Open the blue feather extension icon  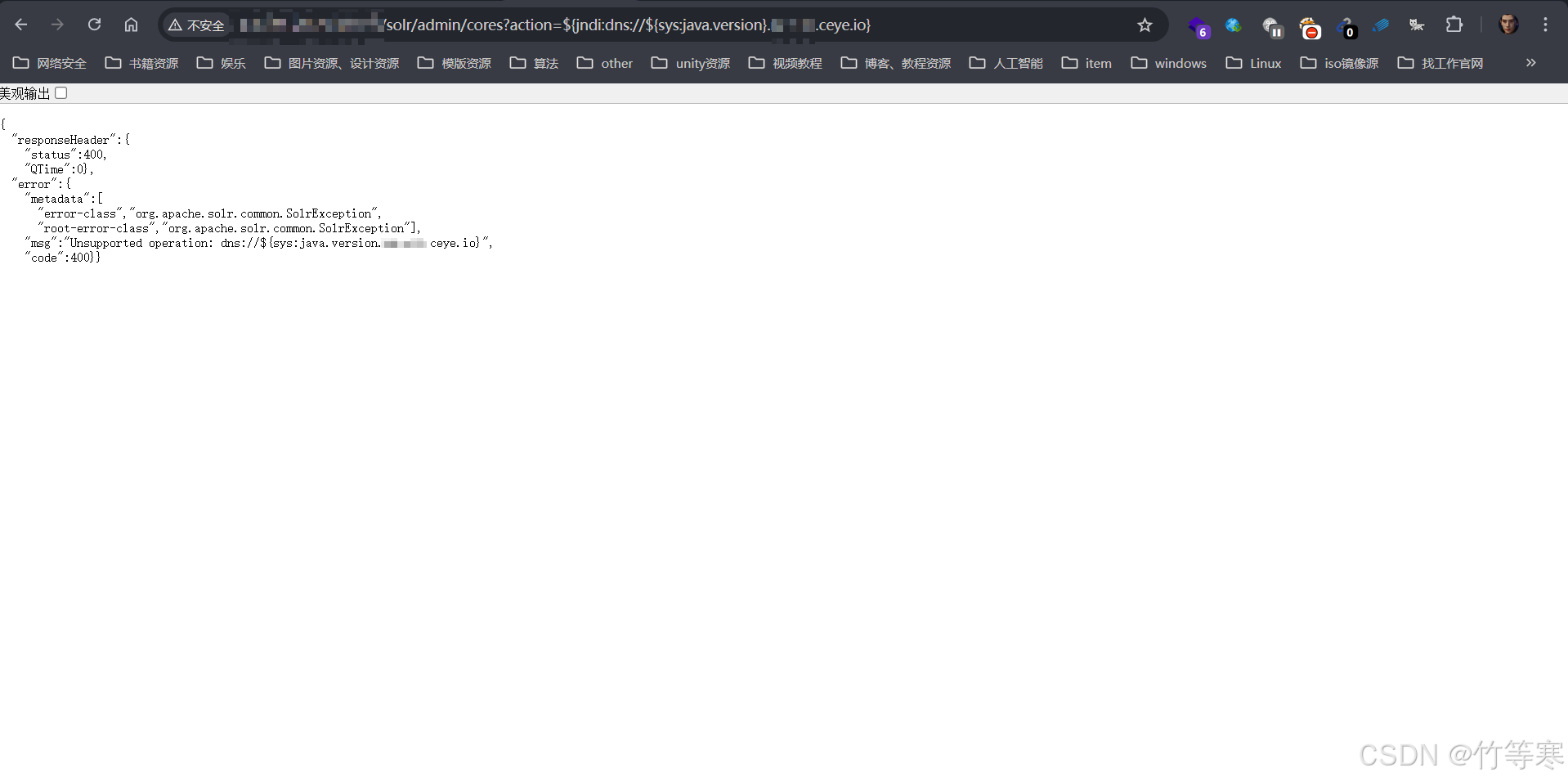(x=1381, y=25)
